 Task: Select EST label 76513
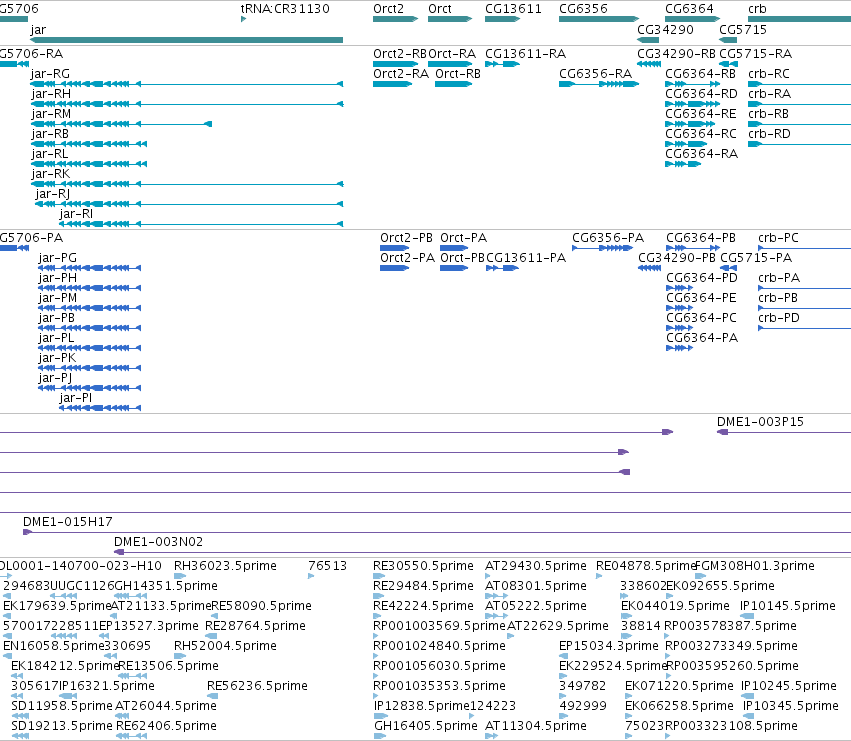(x=327, y=566)
